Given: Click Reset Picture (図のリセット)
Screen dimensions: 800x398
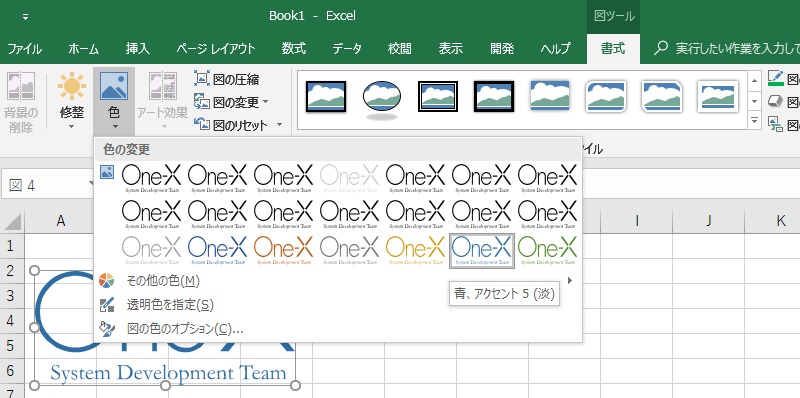Looking at the screenshot, I should 232,125.
